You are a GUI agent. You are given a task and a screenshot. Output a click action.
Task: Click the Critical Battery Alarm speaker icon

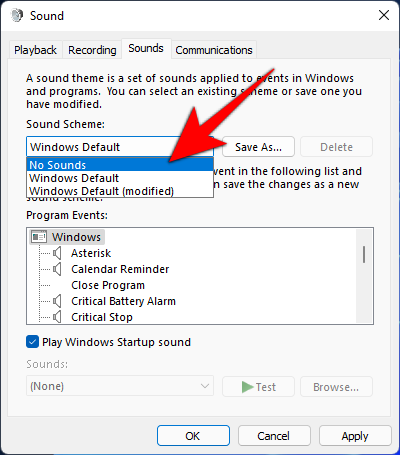click(57, 301)
